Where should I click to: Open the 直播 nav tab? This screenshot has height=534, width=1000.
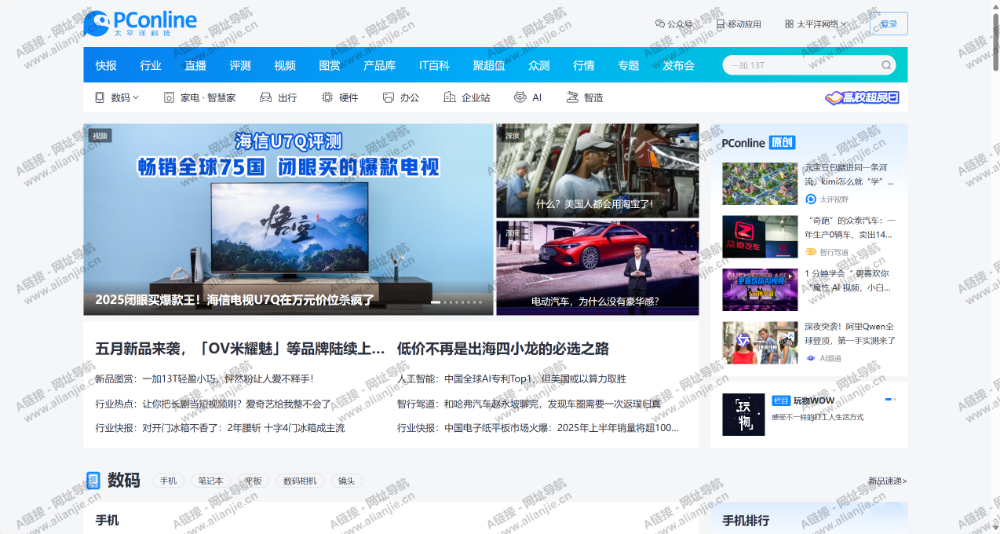pos(195,65)
